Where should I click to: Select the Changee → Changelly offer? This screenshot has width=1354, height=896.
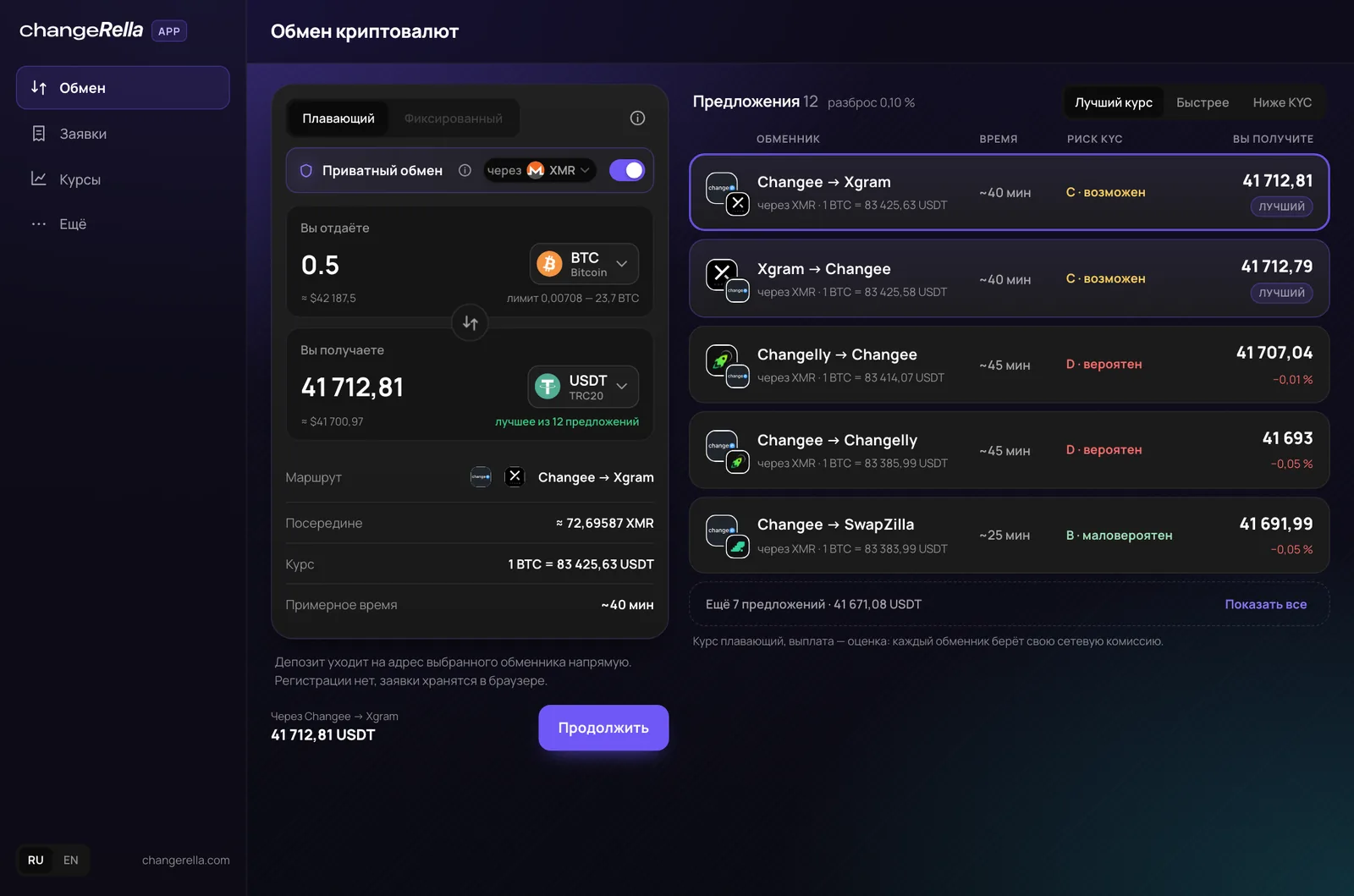(1010, 450)
